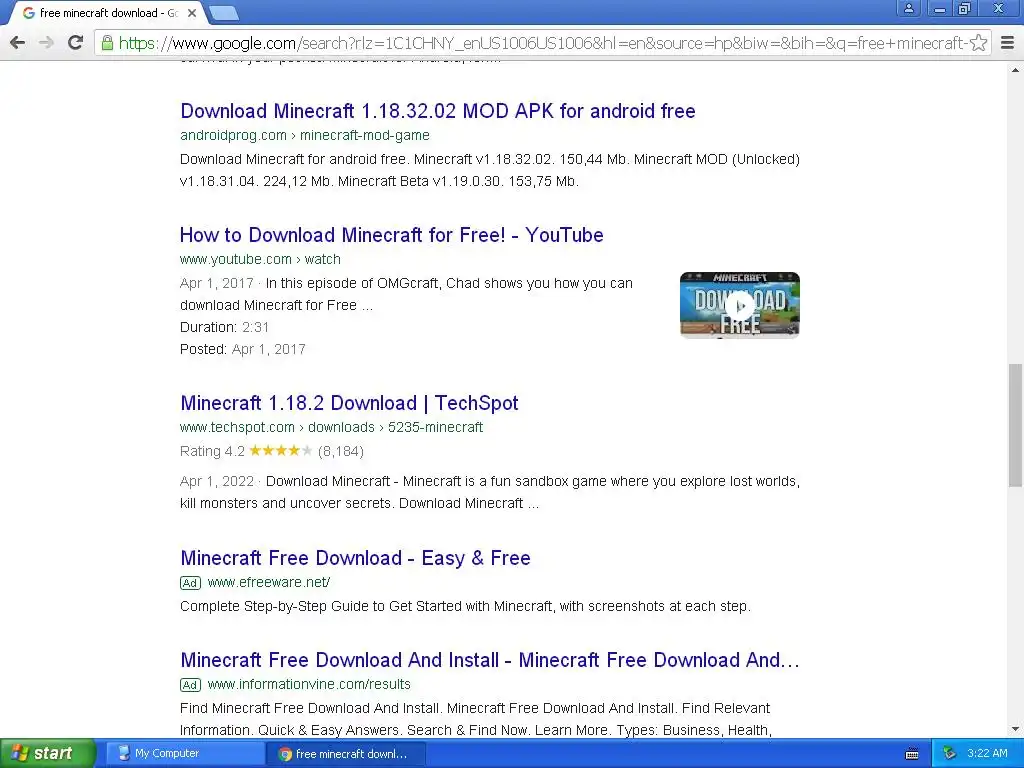The width and height of the screenshot is (1024, 768).
Task: Close the 'free minecraft download' tab
Action: coord(192,12)
